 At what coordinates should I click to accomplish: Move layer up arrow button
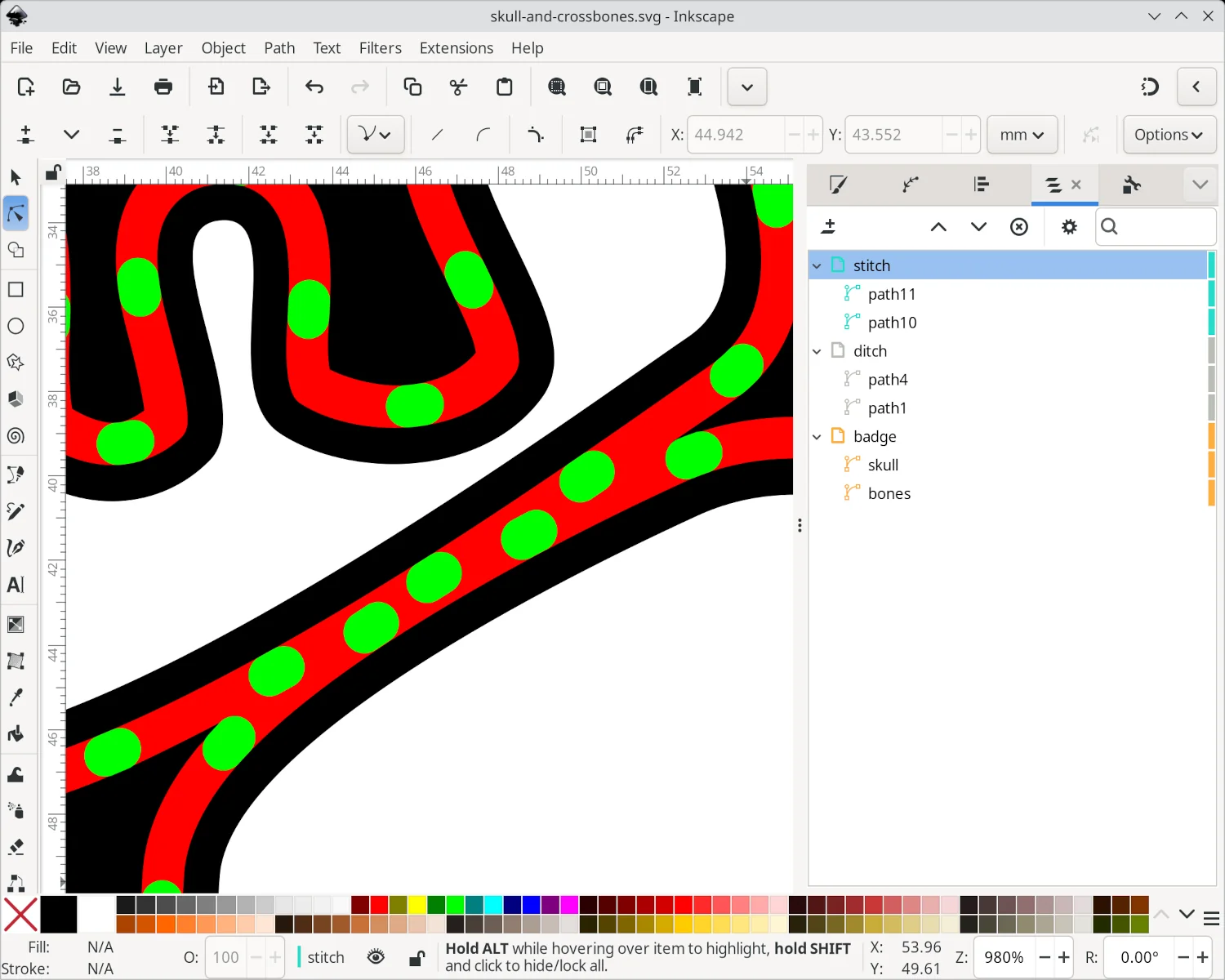point(938,227)
